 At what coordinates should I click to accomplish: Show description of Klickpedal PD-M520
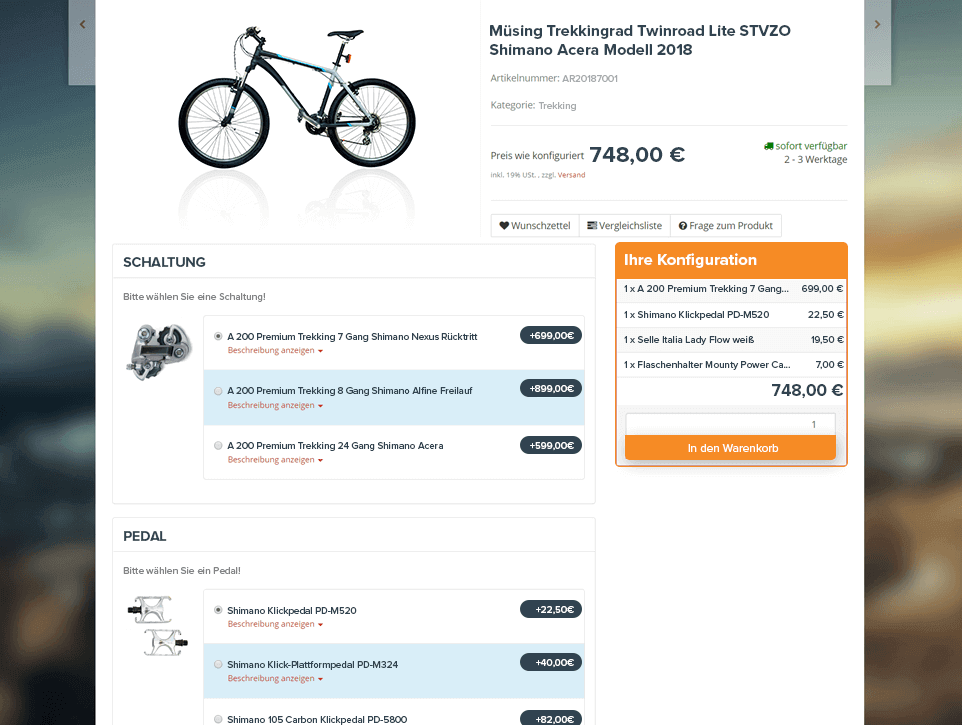275,624
